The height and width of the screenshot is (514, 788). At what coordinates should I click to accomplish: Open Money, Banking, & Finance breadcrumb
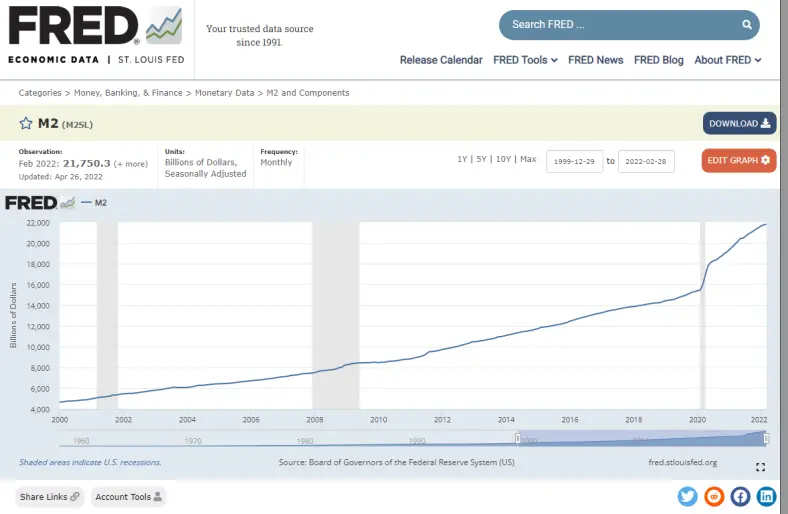pos(128,93)
